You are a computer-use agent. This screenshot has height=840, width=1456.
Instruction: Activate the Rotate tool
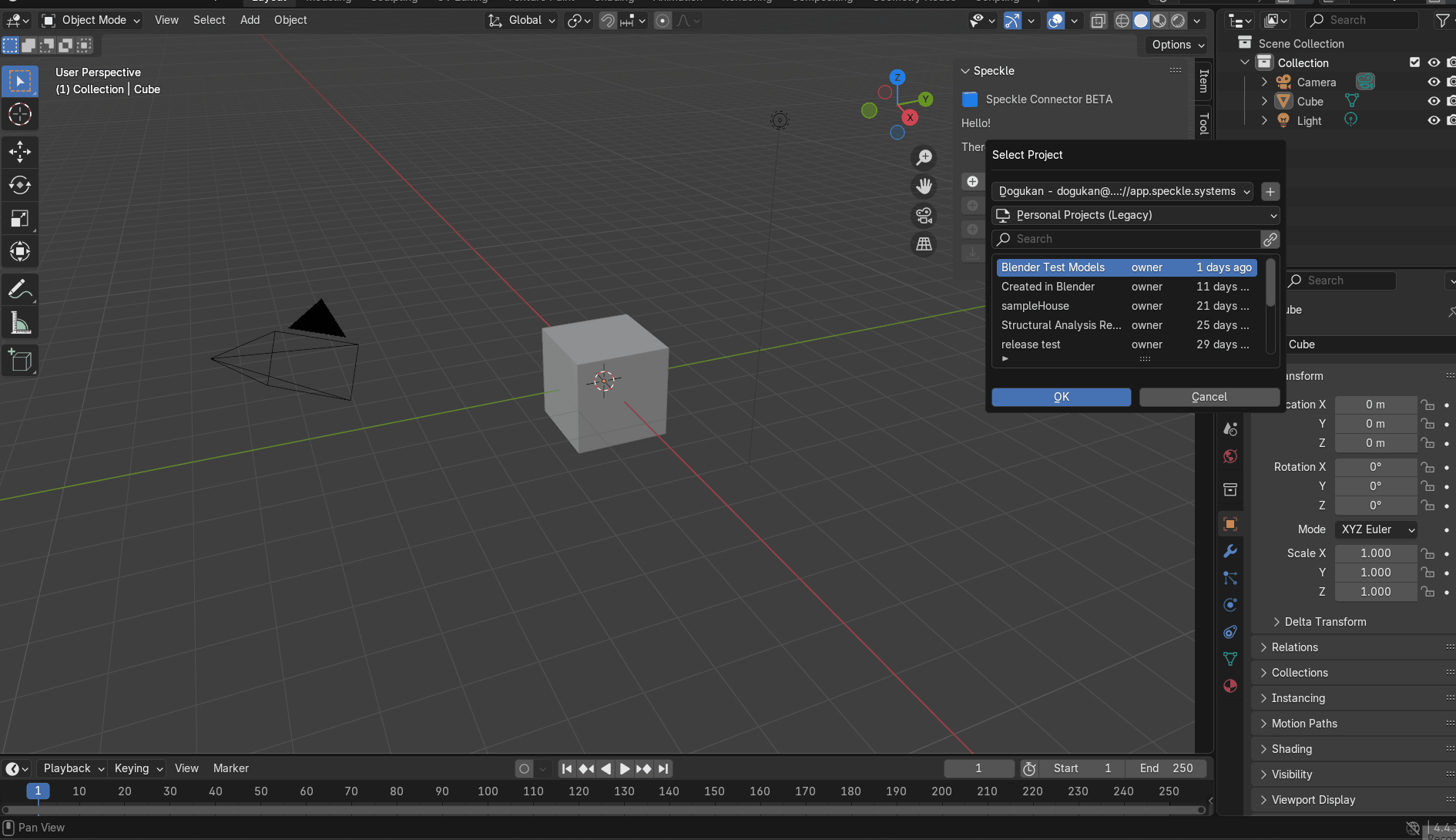tap(20, 185)
